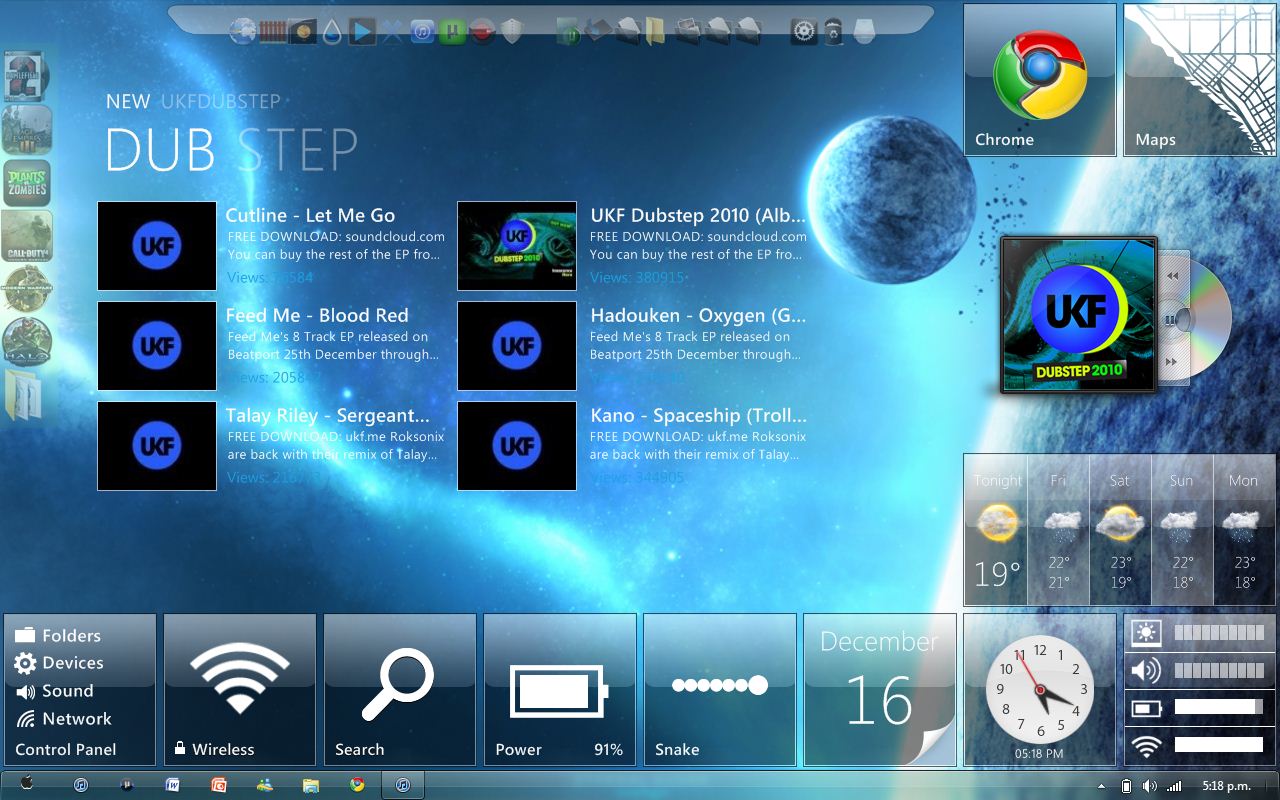Click the Sat weather forecast column
1280x800 pixels.
tap(1120, 530)
